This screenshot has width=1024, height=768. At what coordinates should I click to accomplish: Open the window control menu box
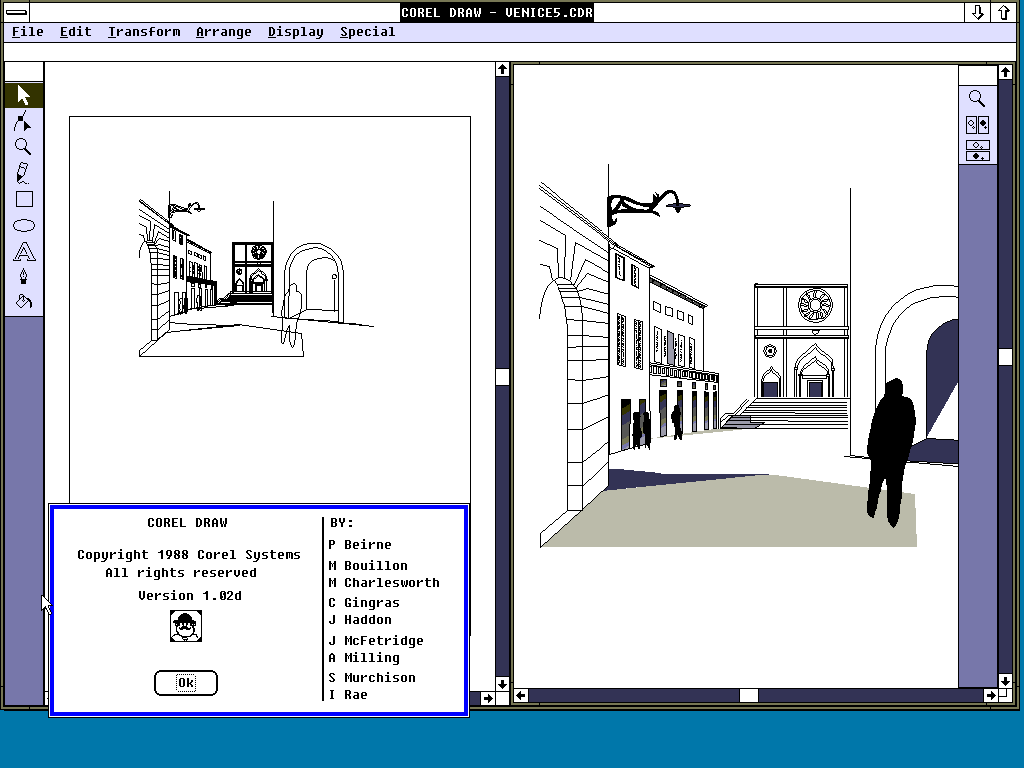point(16,12)
